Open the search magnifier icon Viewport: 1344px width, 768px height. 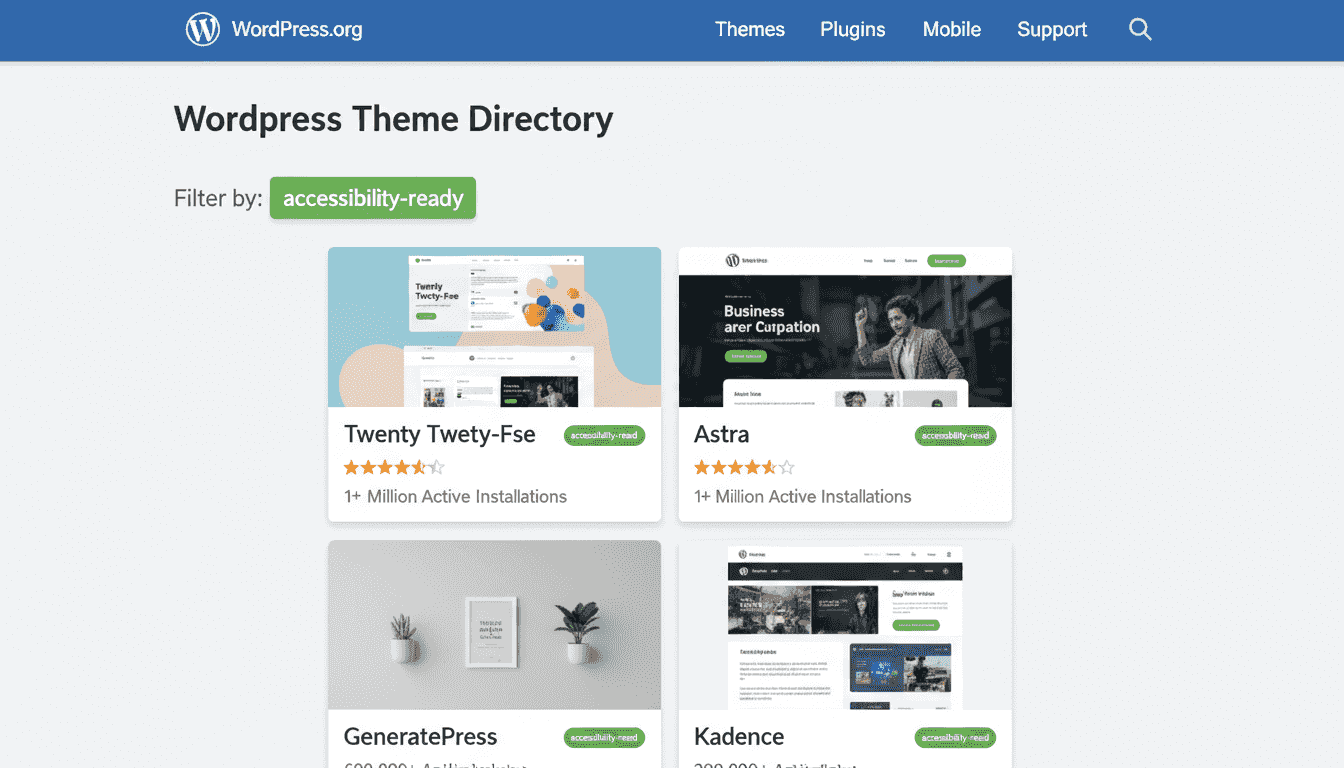(1140, 29)
